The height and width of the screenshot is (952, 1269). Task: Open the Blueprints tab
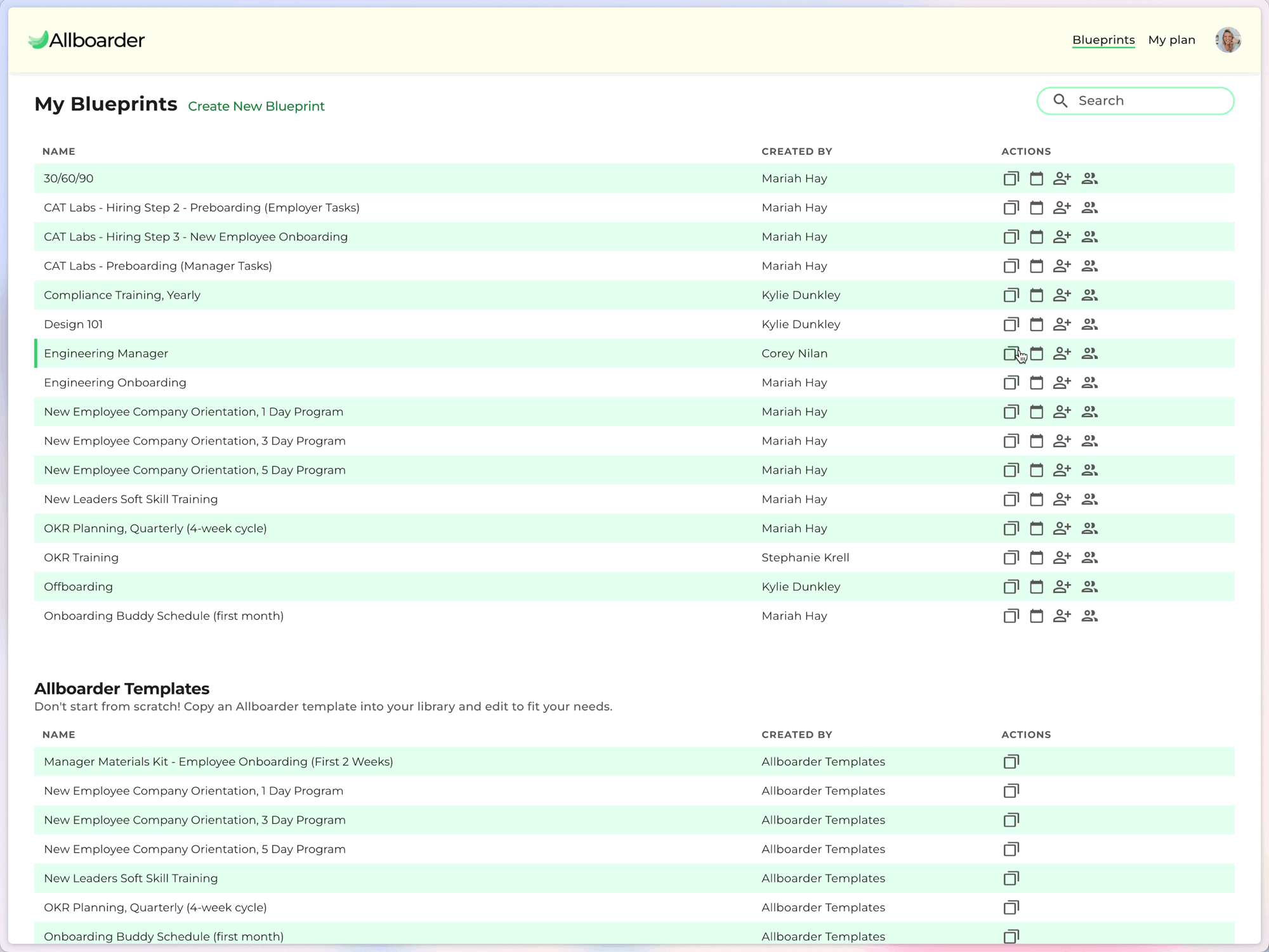pyautogui.click(x=1103, y=40)
